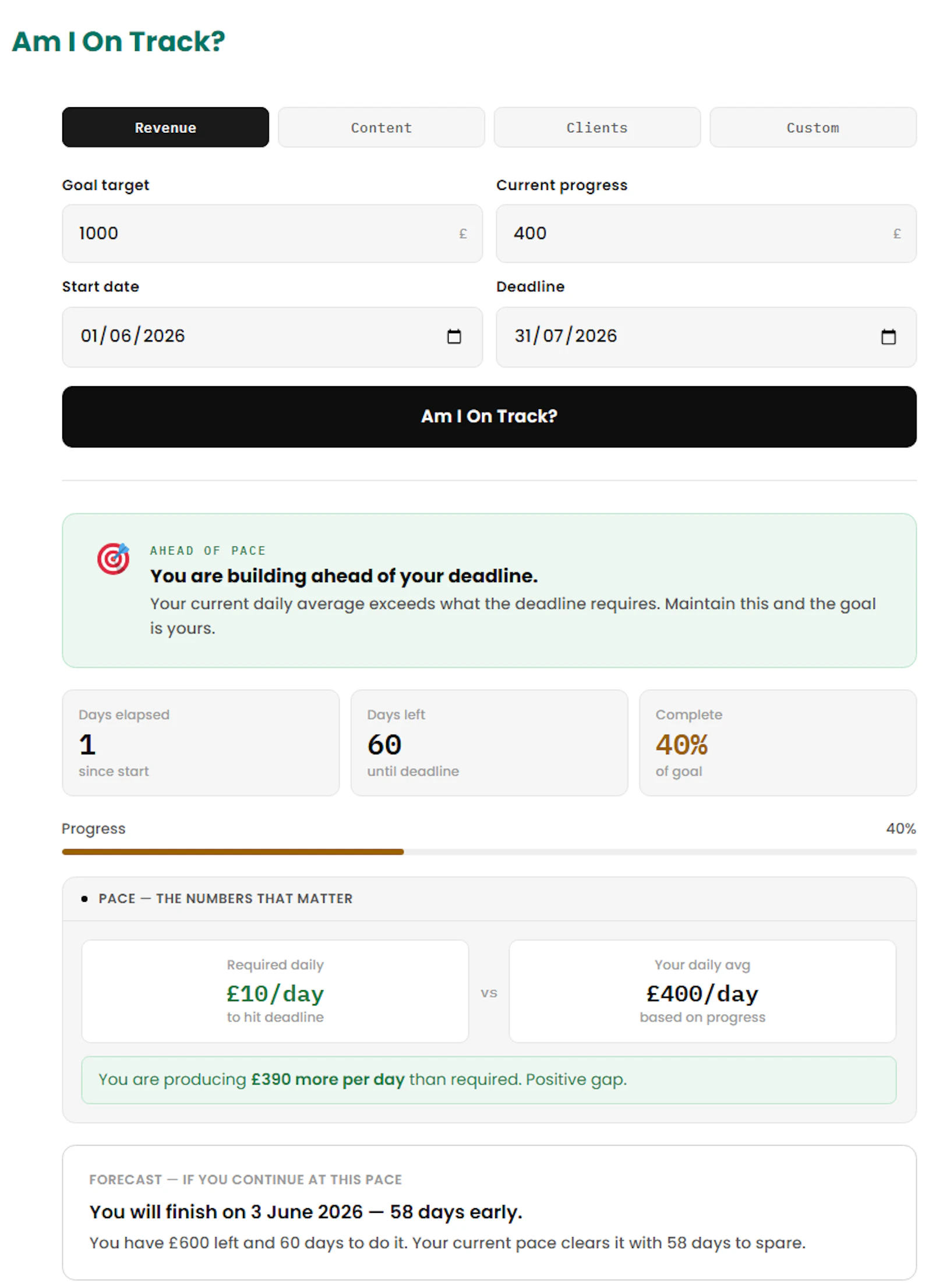Viewport: 932px width, 1288px height.
Task: Click the Days left value 60
Action: [x=384, y=744]
